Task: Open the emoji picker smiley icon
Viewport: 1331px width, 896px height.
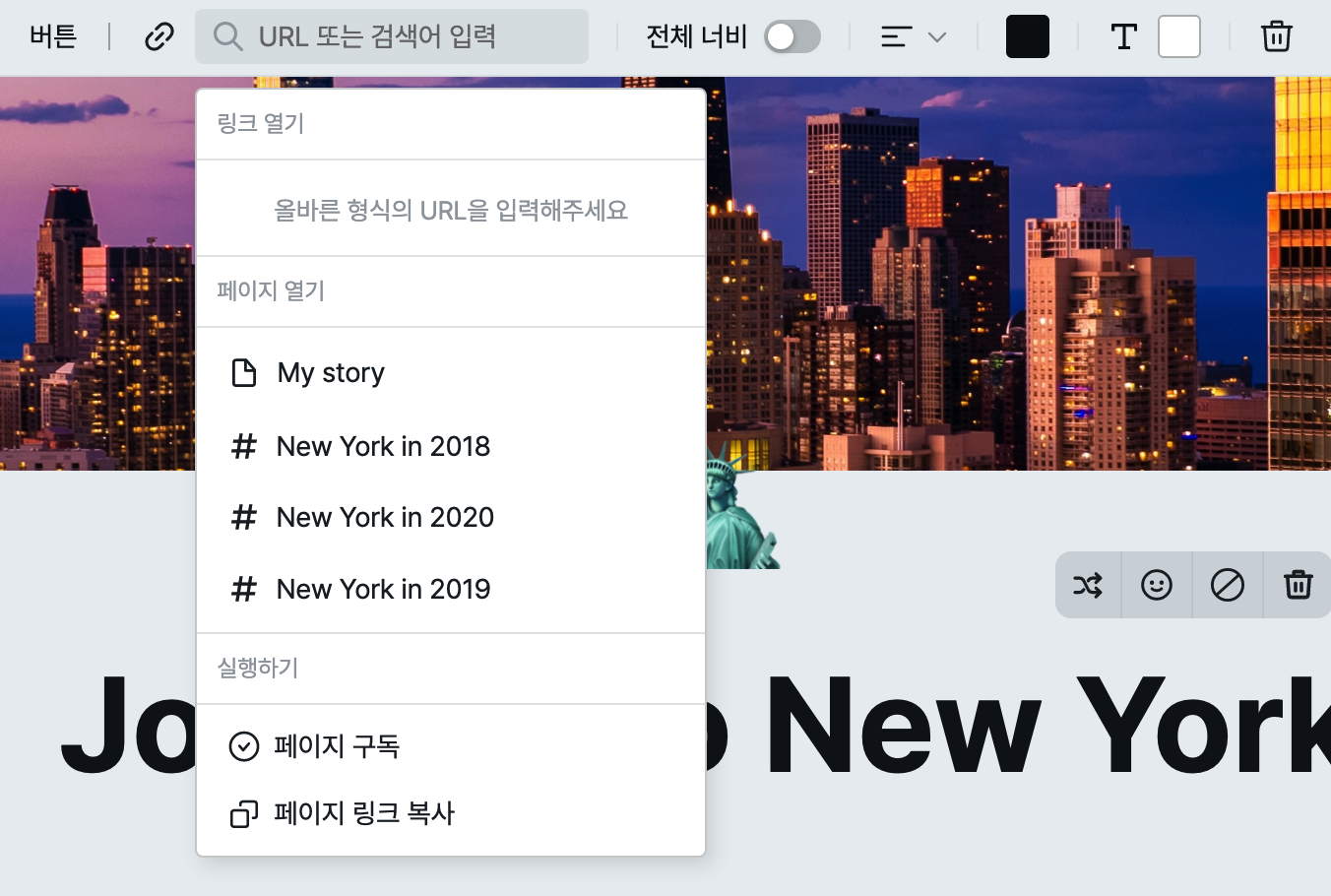Action: pyautogui.click(x=1156, y=586)
